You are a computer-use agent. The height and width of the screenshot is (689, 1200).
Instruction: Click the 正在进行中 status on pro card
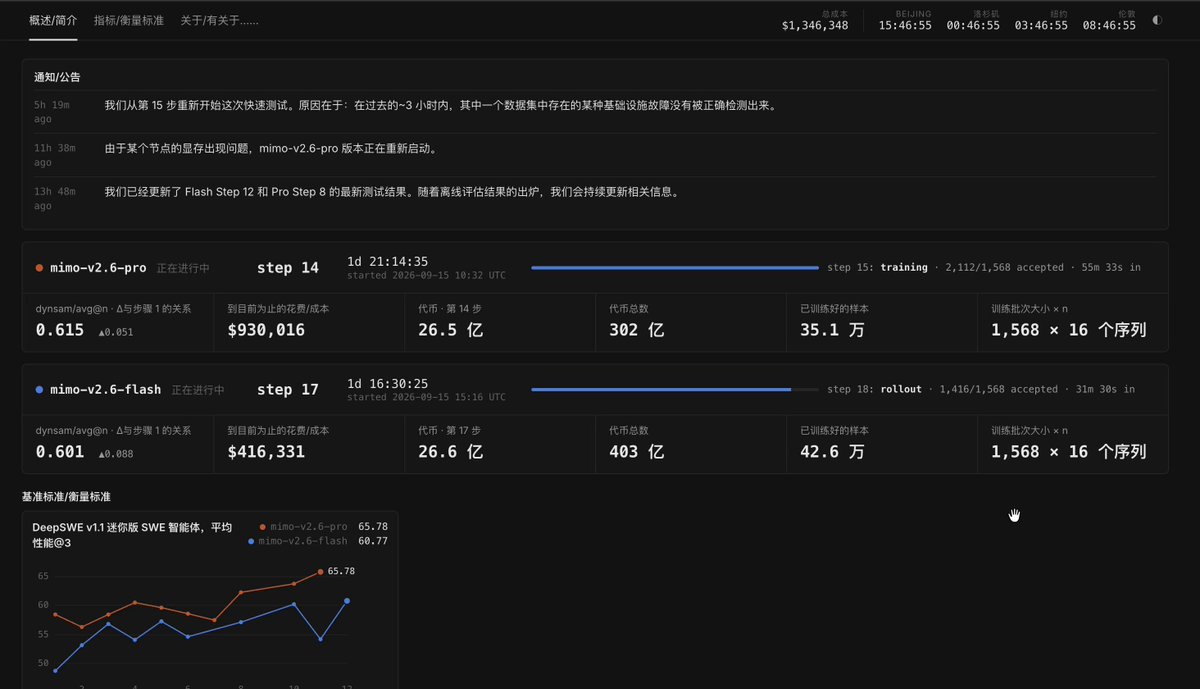point(183,268)
